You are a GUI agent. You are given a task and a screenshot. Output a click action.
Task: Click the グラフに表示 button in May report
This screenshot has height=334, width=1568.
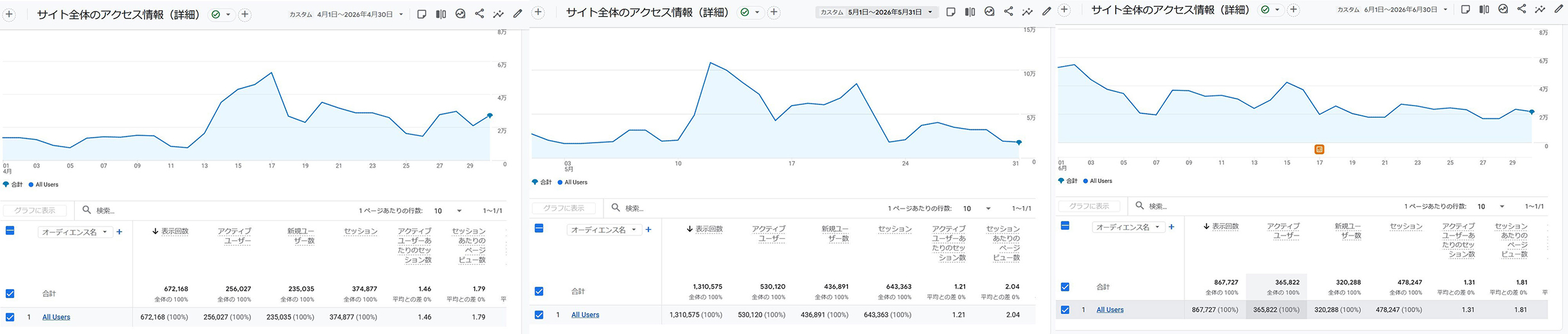pos(564,208)
